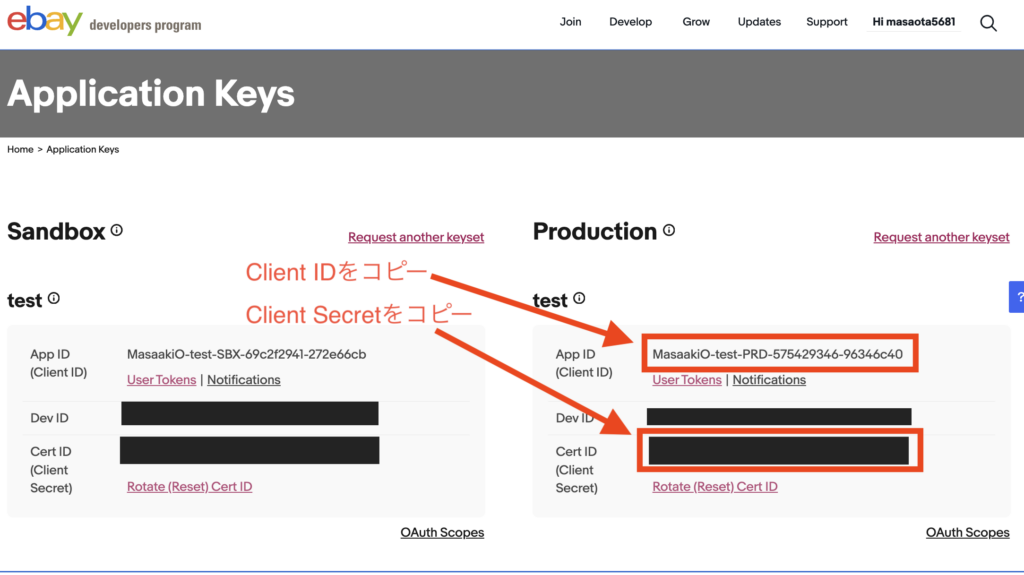This screenshot has width=1024, height=575.
Task: Rotate (Reset) Cert ID for Production
Action: [x=715, y=487]
